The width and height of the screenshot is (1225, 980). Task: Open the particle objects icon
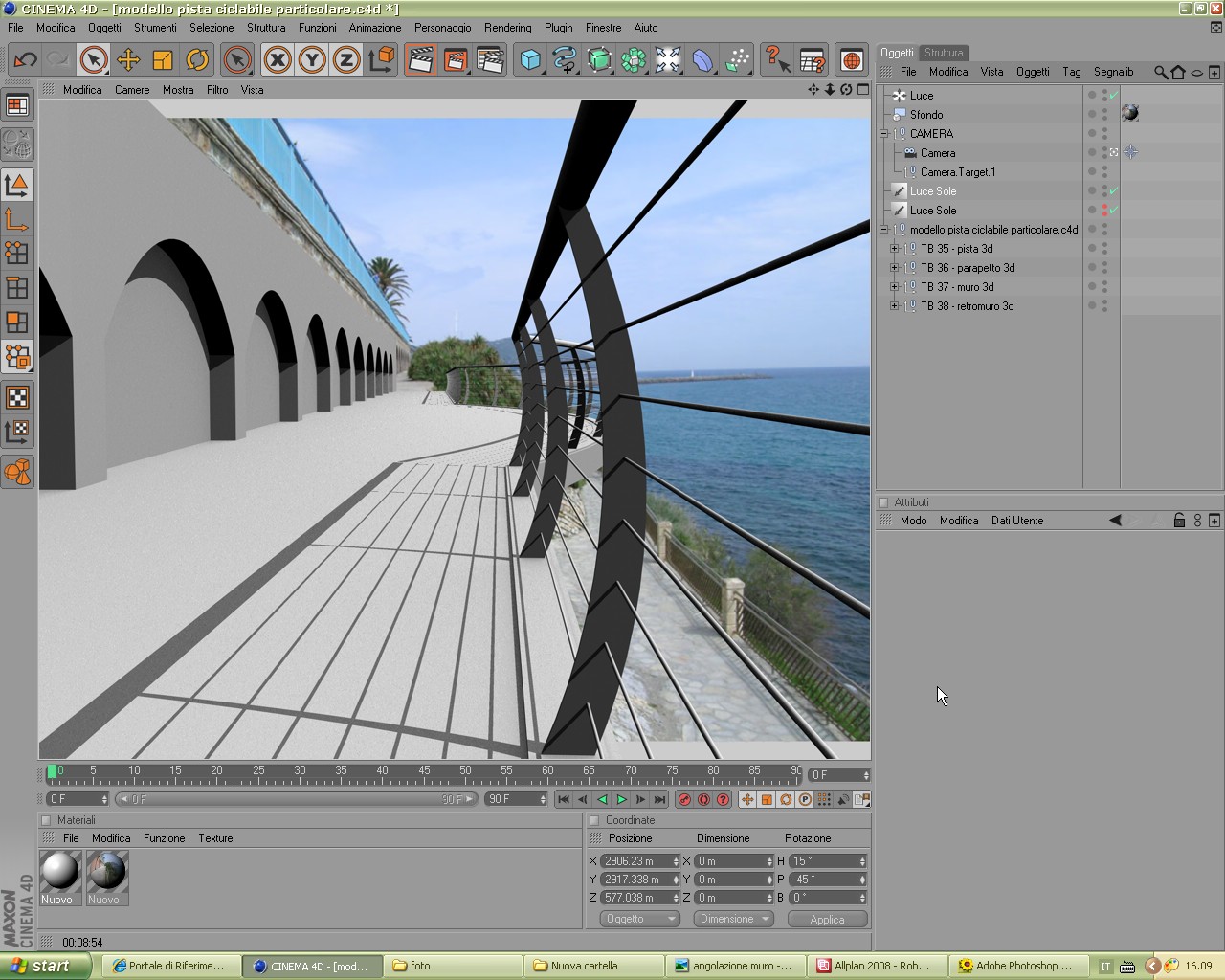pyautogui.click(x=737, y=60)
